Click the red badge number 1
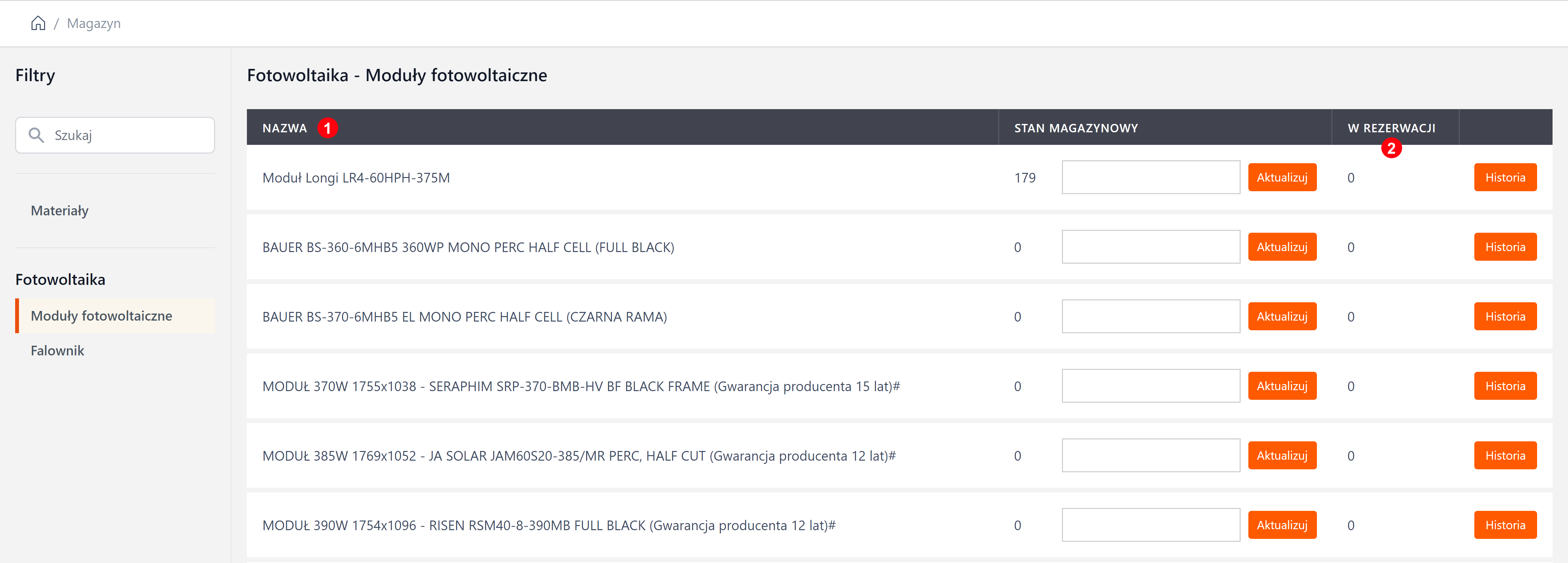1568x563 pixels. (x=327, y=128)
